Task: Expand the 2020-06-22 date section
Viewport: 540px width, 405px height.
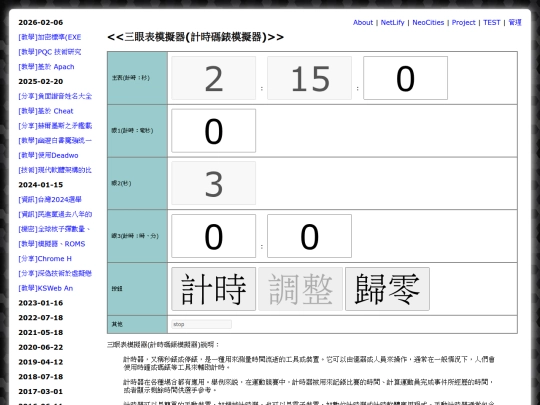Action: 41,347
